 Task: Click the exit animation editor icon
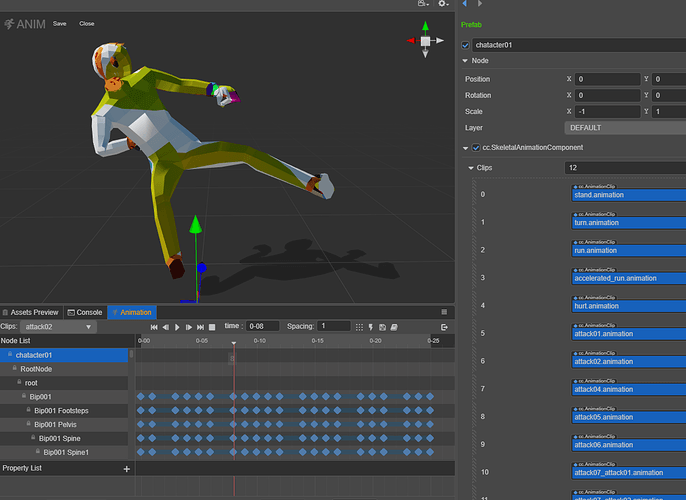pyautogui.click(x=444, y=327)
